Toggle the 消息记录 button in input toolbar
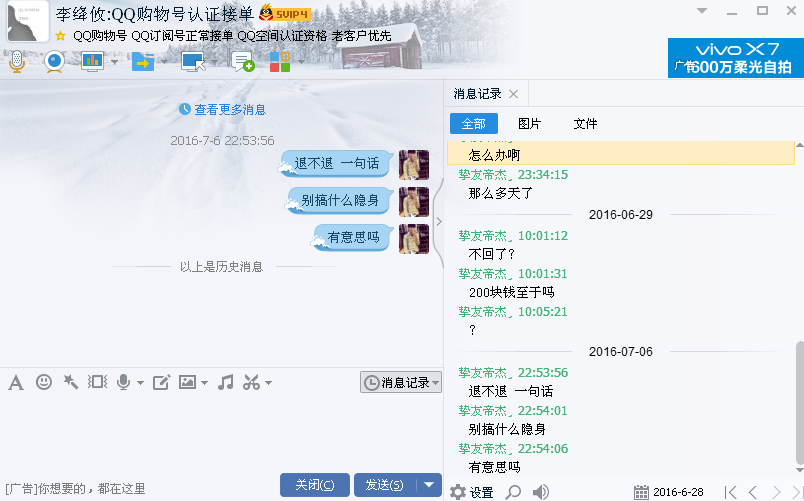The height and width of the screenshot is (501, 804). coord(400,383)
